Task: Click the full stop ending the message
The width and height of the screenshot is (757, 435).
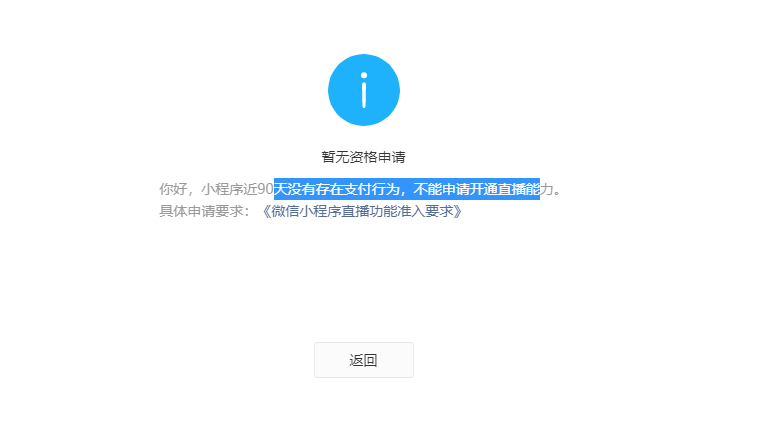Action: point(558,192)
